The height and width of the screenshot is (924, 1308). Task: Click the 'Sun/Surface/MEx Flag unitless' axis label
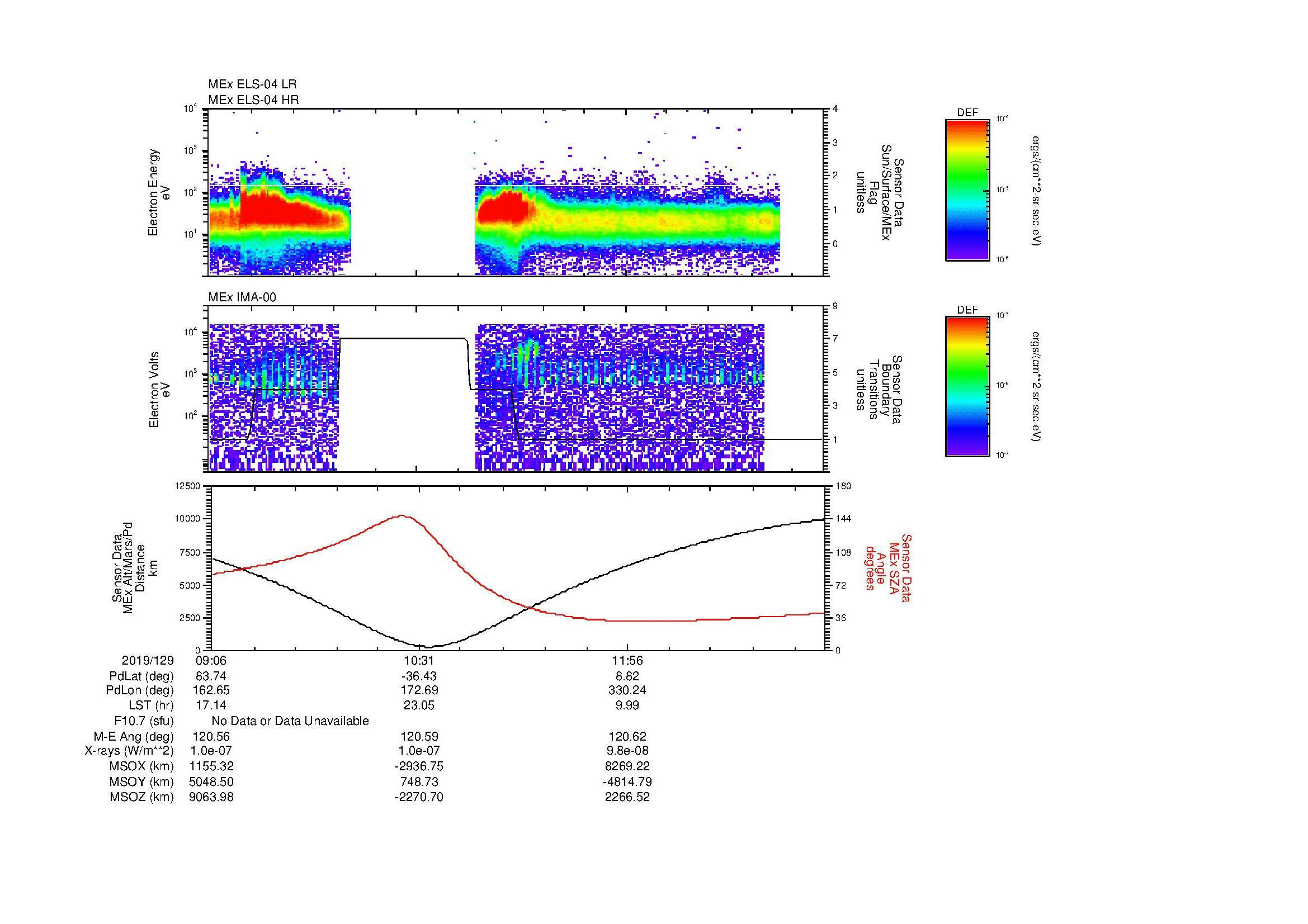(x=880, y=192)
